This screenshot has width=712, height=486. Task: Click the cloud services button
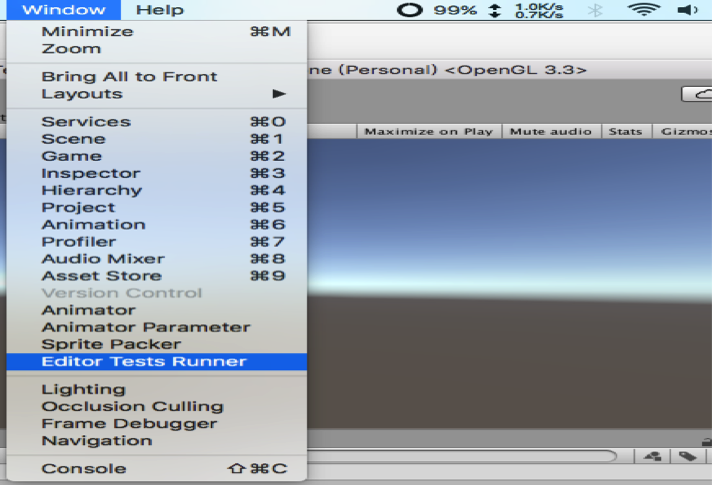pyautogui.click(x=697, y=94)
